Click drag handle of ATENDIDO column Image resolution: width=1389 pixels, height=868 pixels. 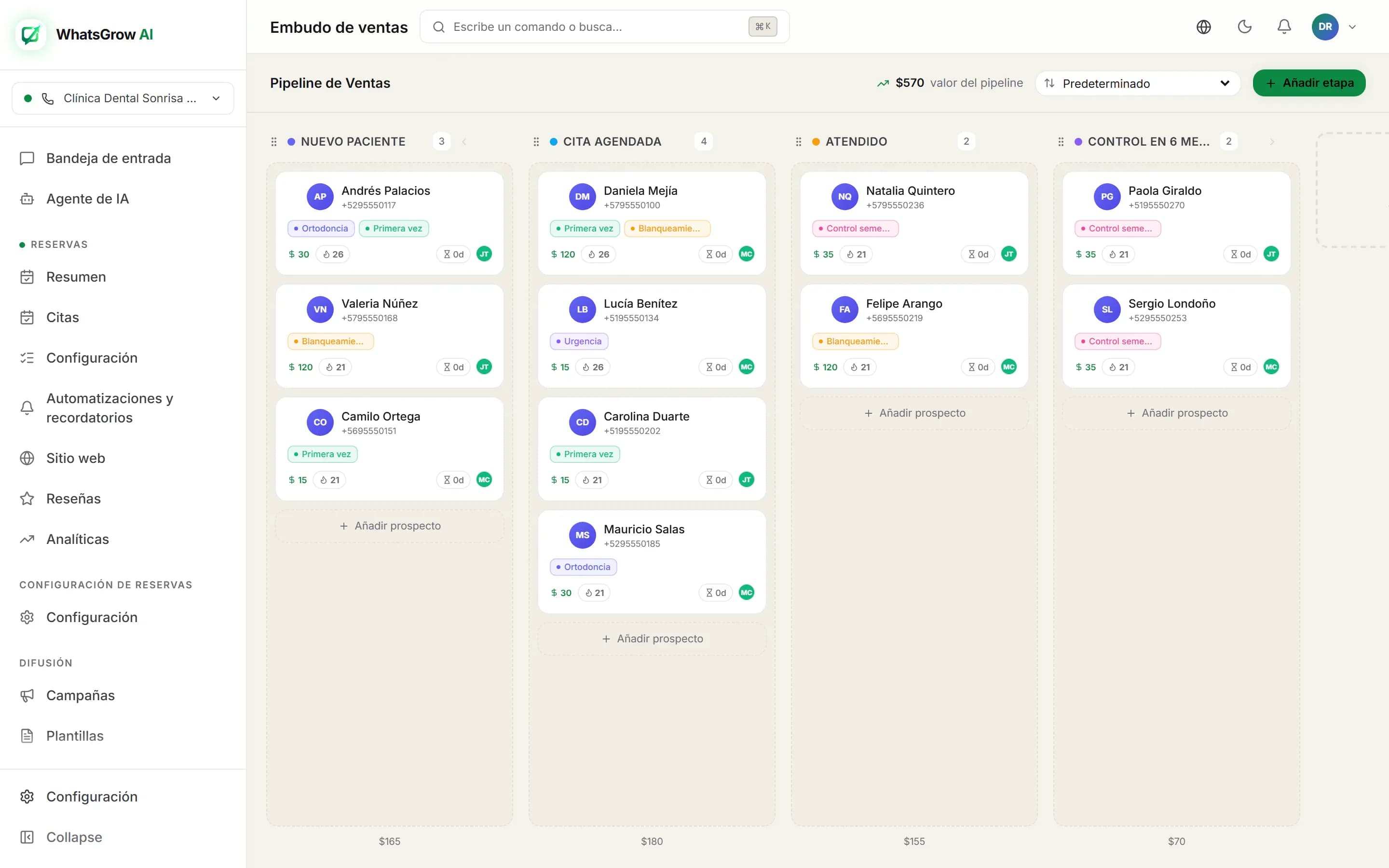click(x=798, y=142)
